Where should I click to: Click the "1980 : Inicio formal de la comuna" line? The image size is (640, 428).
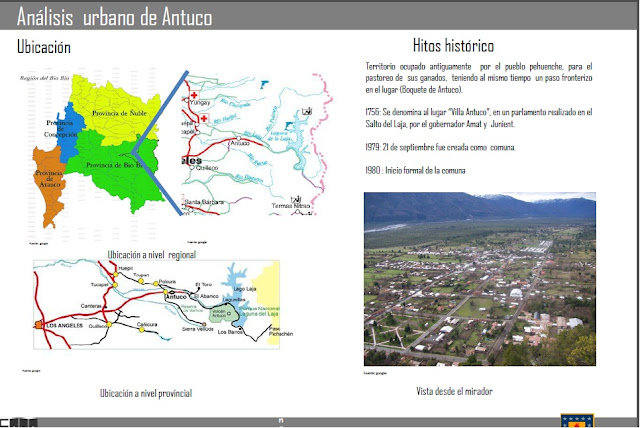[x=415, y=171]
